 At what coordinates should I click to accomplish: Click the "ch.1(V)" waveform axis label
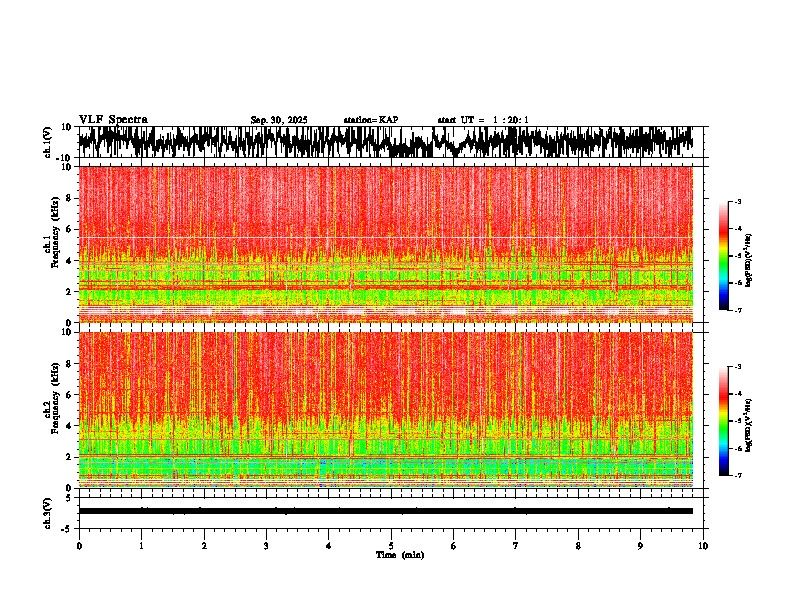click(x=48, y=142)
